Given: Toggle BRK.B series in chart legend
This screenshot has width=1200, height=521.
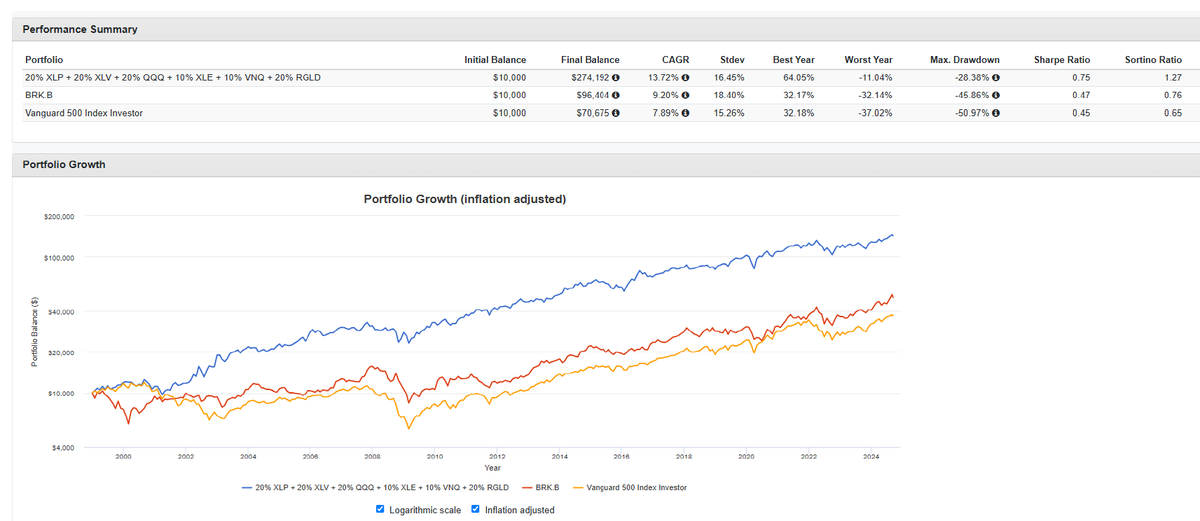Looking at the screenshot, I should (x=540, y=488).
